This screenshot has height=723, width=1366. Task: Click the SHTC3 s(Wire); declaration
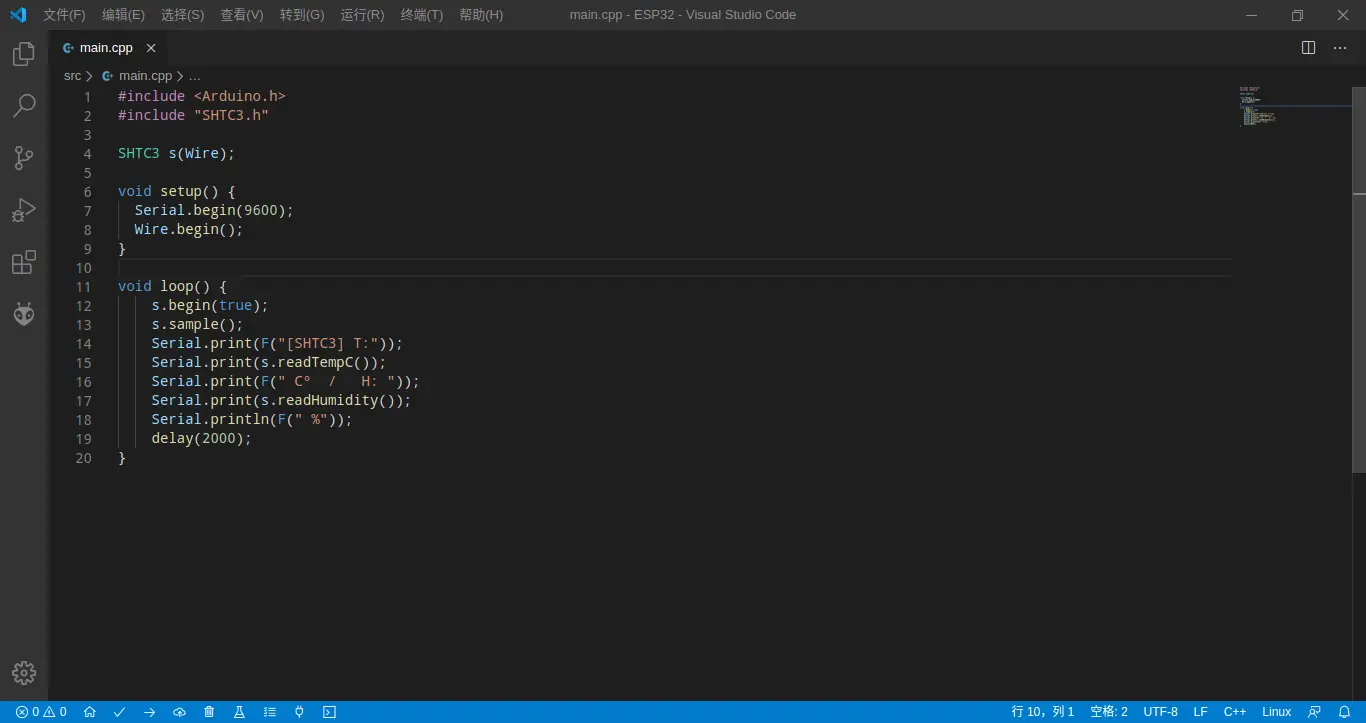(176, 153)
